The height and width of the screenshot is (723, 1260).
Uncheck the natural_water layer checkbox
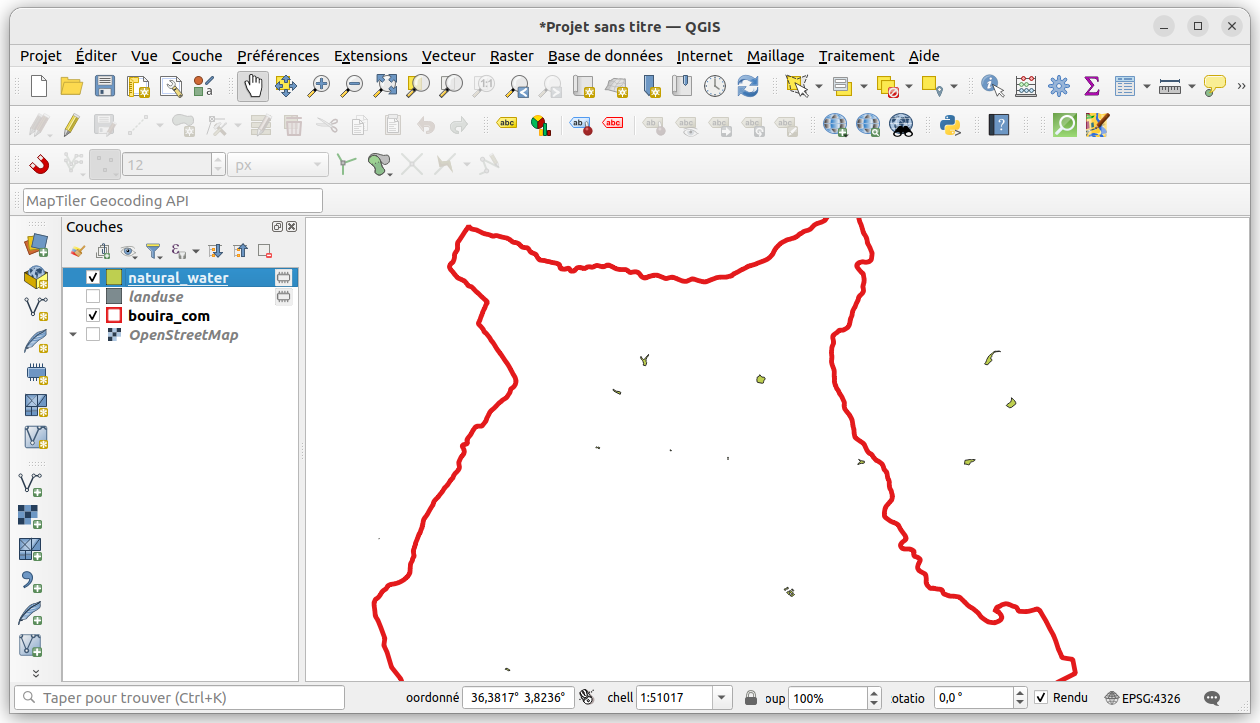(x=93, y=278)
